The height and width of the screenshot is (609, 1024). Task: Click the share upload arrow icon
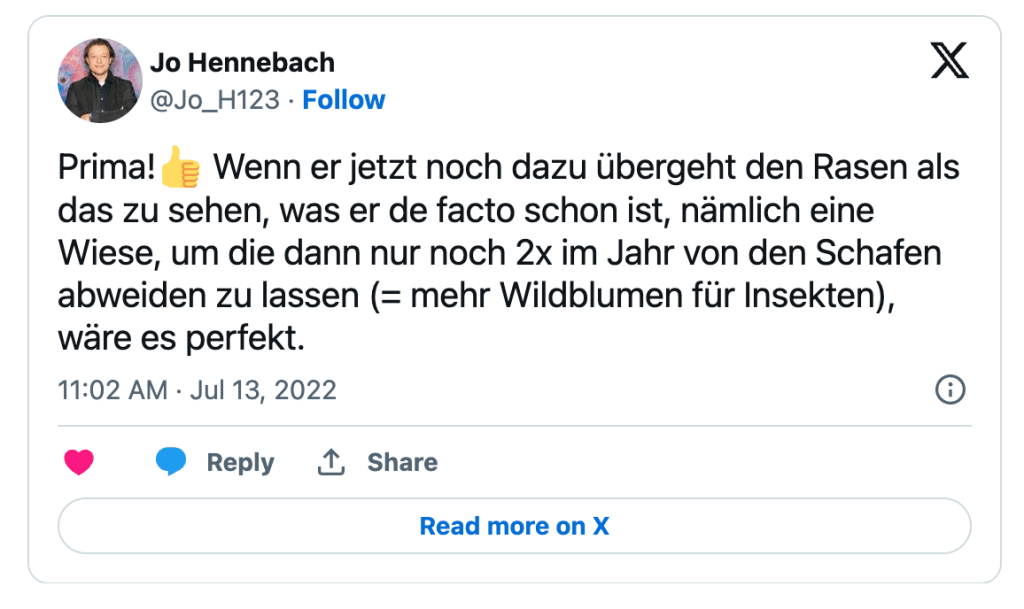coord(331,462)
